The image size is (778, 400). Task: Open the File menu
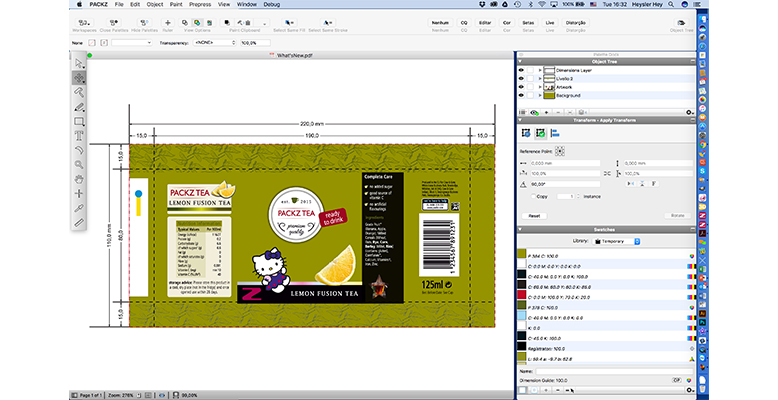[x=119, y=4]
